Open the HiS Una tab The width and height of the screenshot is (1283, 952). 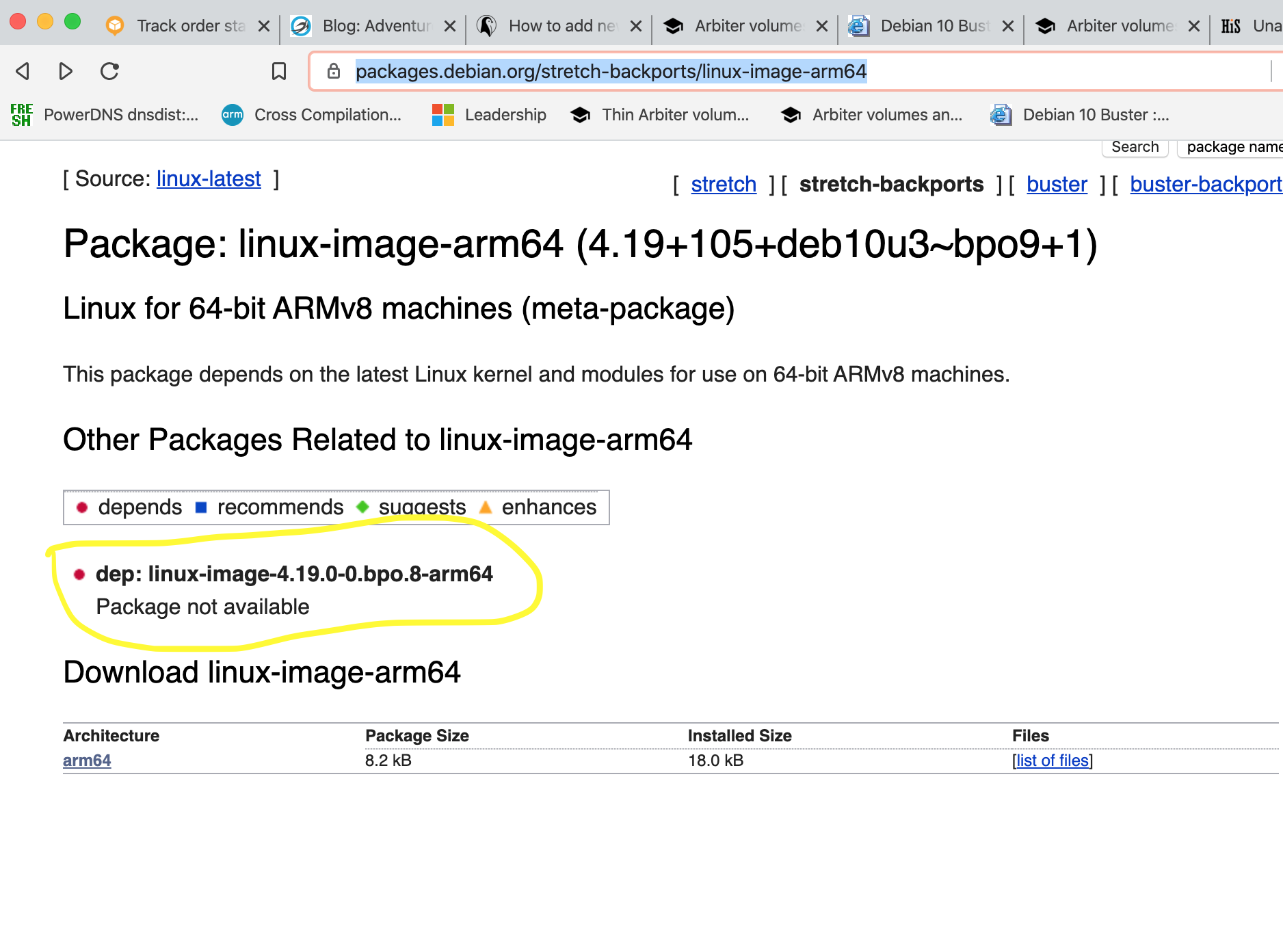click(x=1249, y=26)
